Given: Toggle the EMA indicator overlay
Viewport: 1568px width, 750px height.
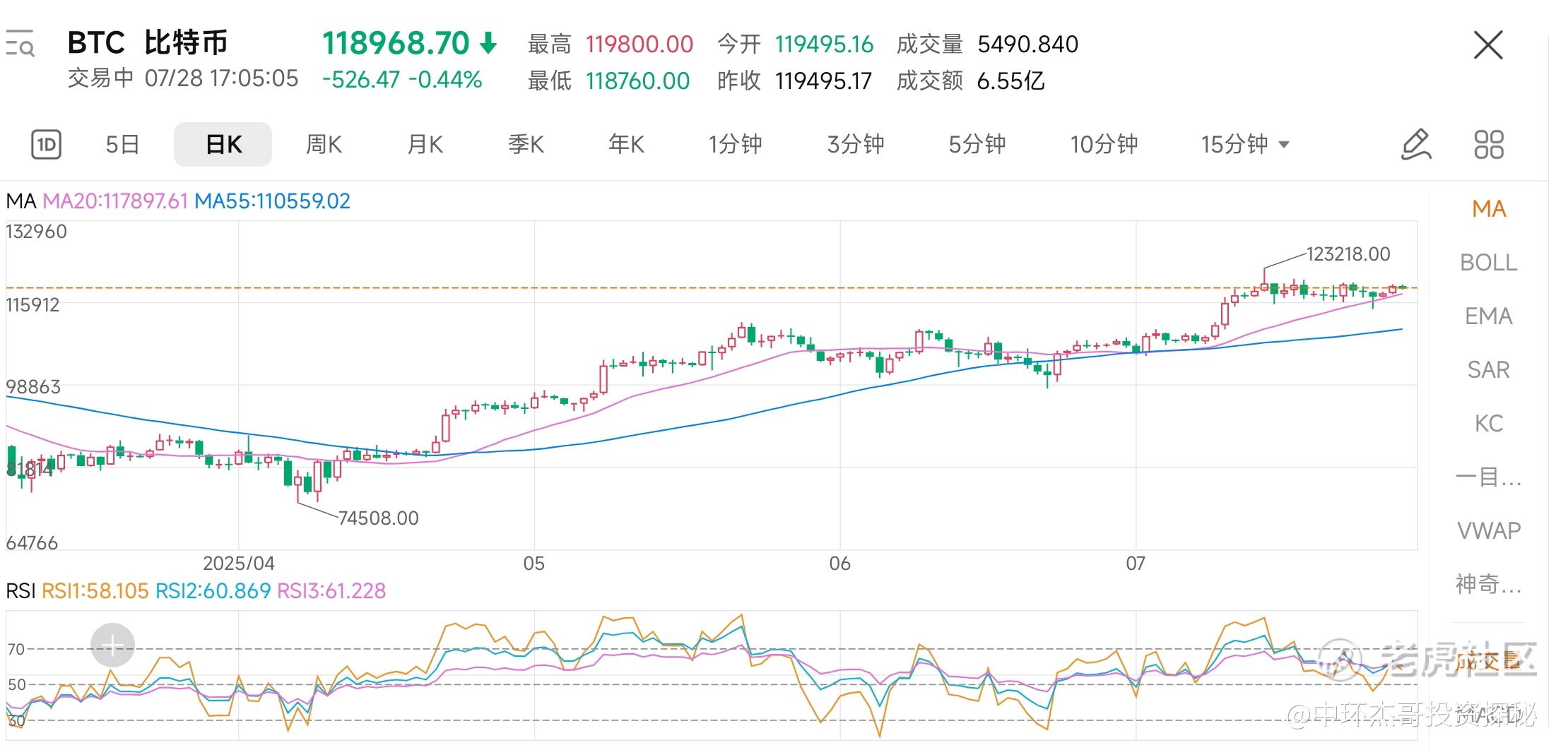Looking at the screenshot, I should [1488, 316].
